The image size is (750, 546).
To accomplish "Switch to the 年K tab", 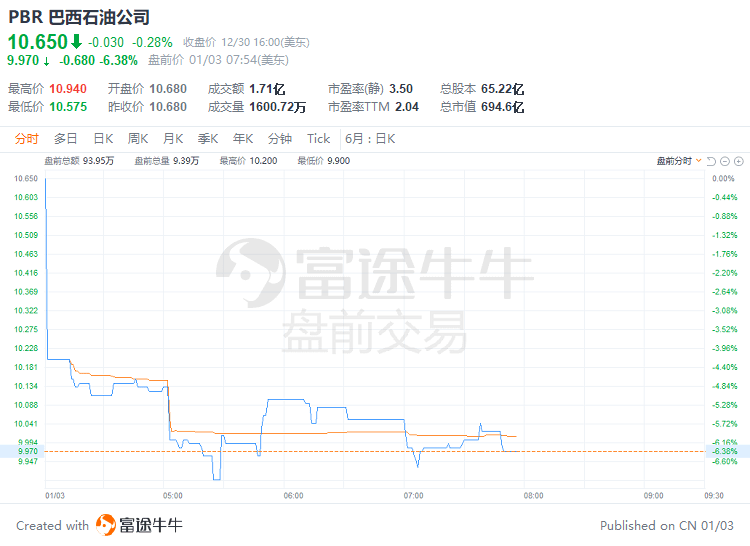I will coord(243,139).
